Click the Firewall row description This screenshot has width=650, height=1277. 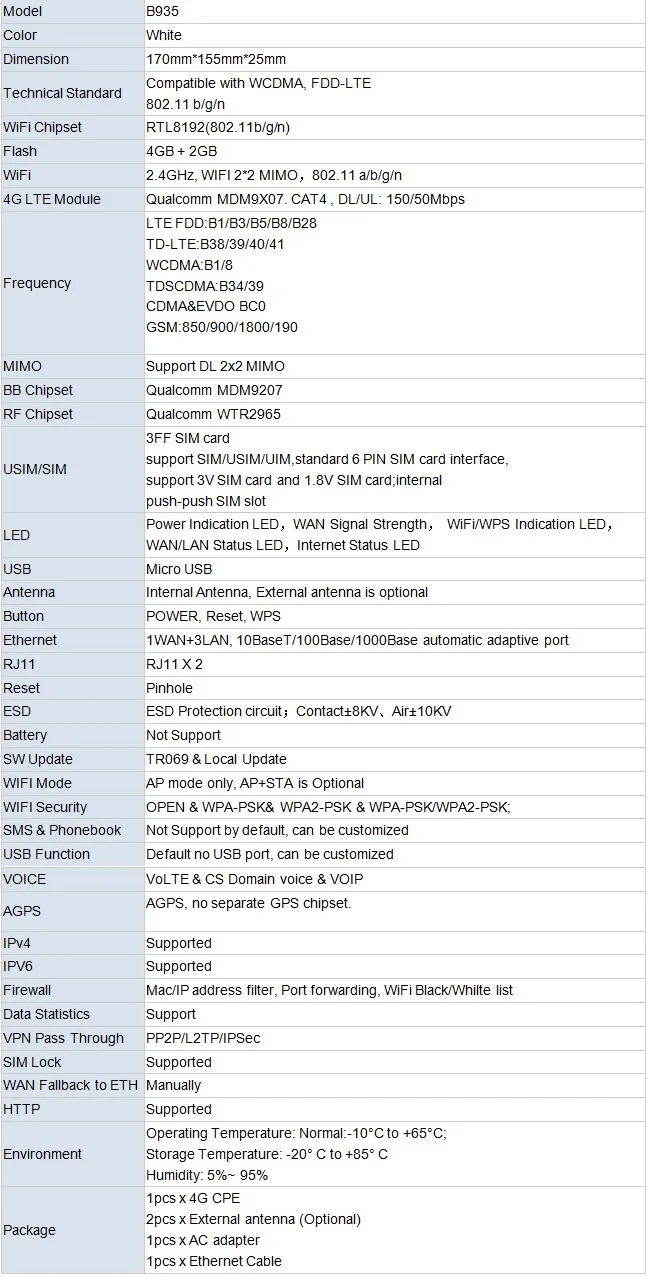click(x=329, y=990)
